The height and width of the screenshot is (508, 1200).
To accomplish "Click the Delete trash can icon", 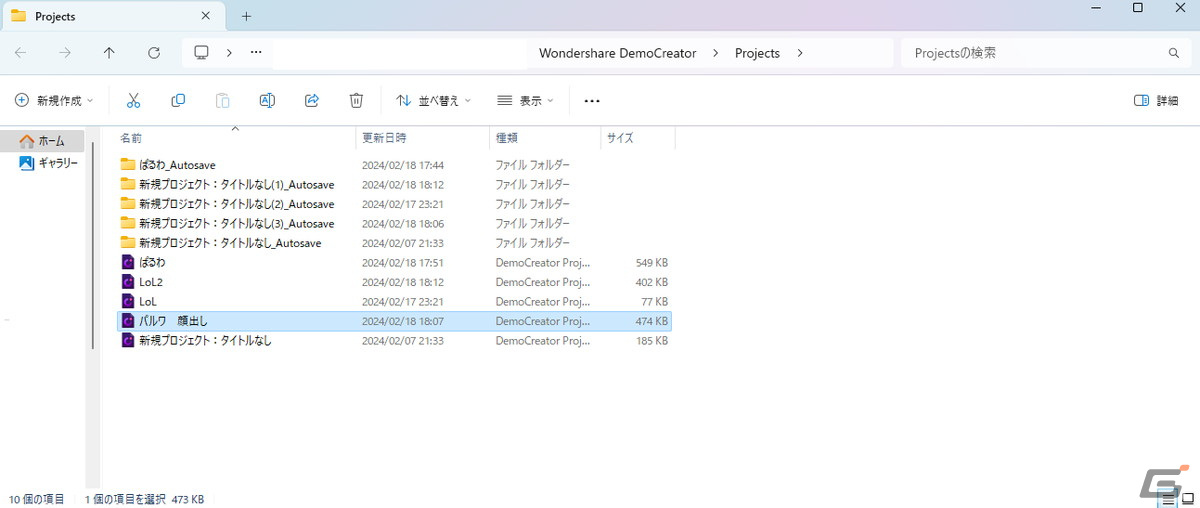I will pos(356,100).
